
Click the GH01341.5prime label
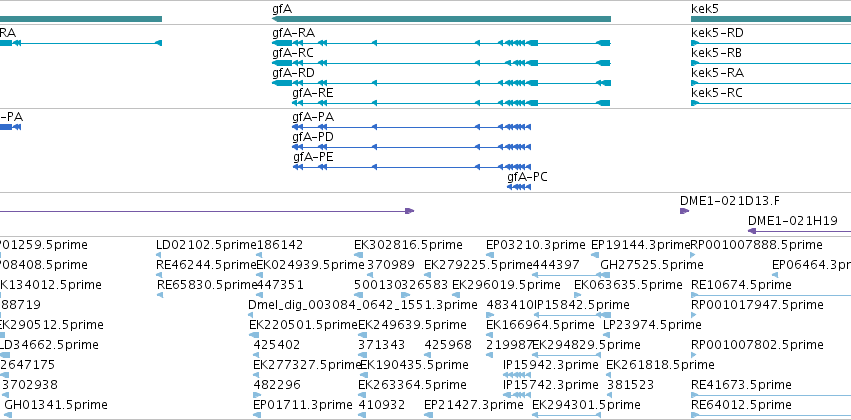(x=56, y=405)
